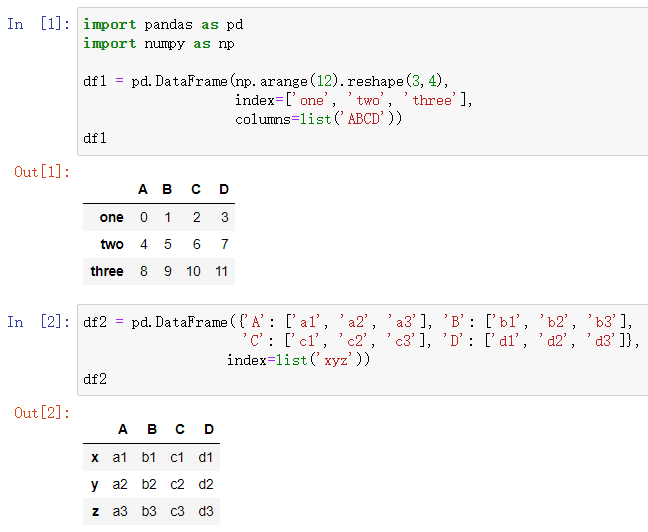Image resolution: width=648 pixels, height=532 pixels.
Task: Click the Out[2] output prompt
Action: point(42,413)
